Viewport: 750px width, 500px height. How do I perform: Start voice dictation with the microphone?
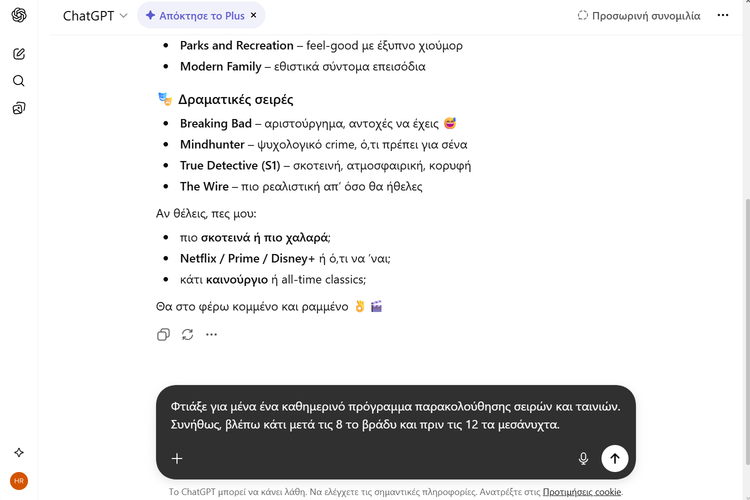(583, 458)
